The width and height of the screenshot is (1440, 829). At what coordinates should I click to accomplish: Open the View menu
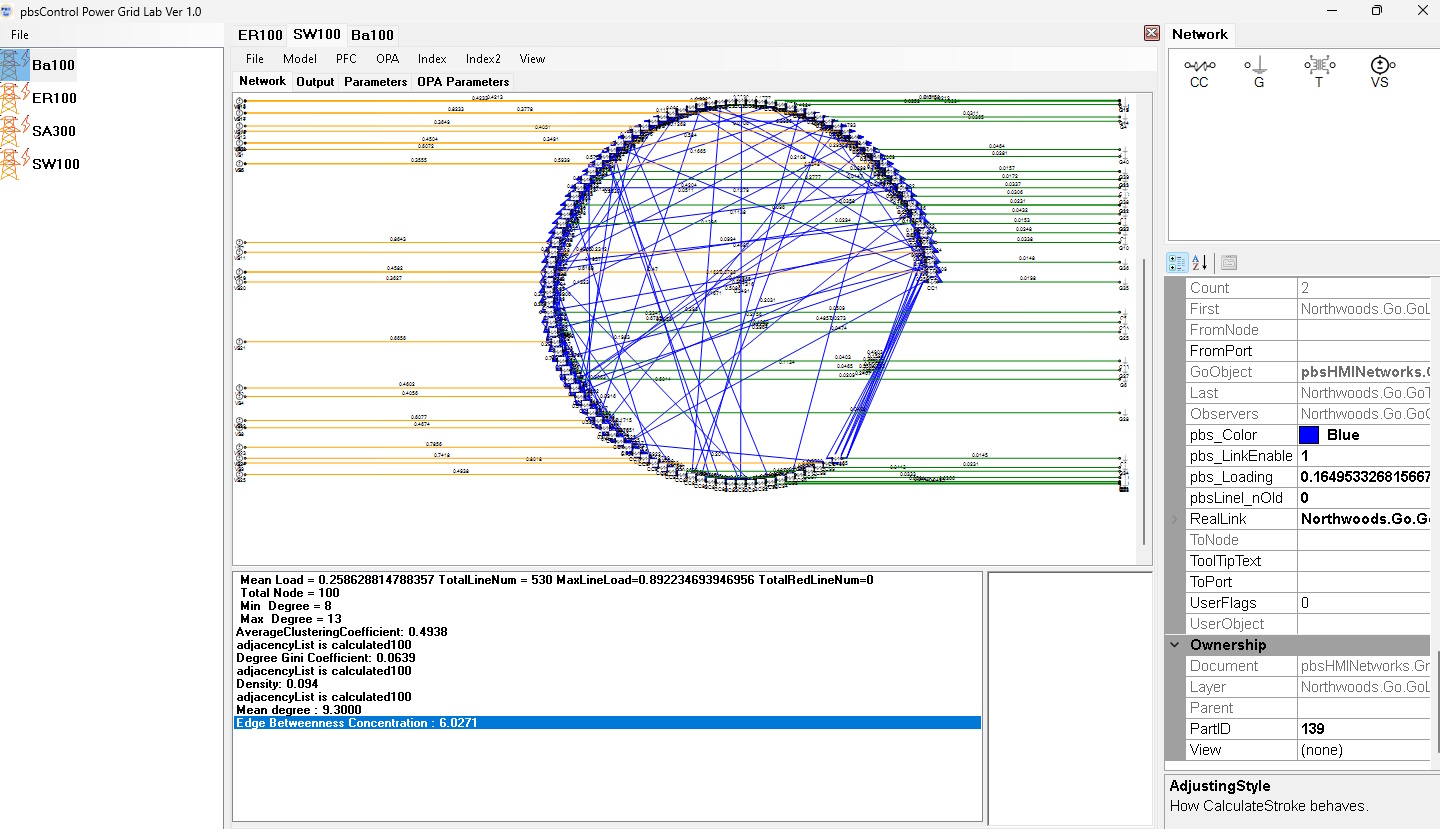point(532,59)
